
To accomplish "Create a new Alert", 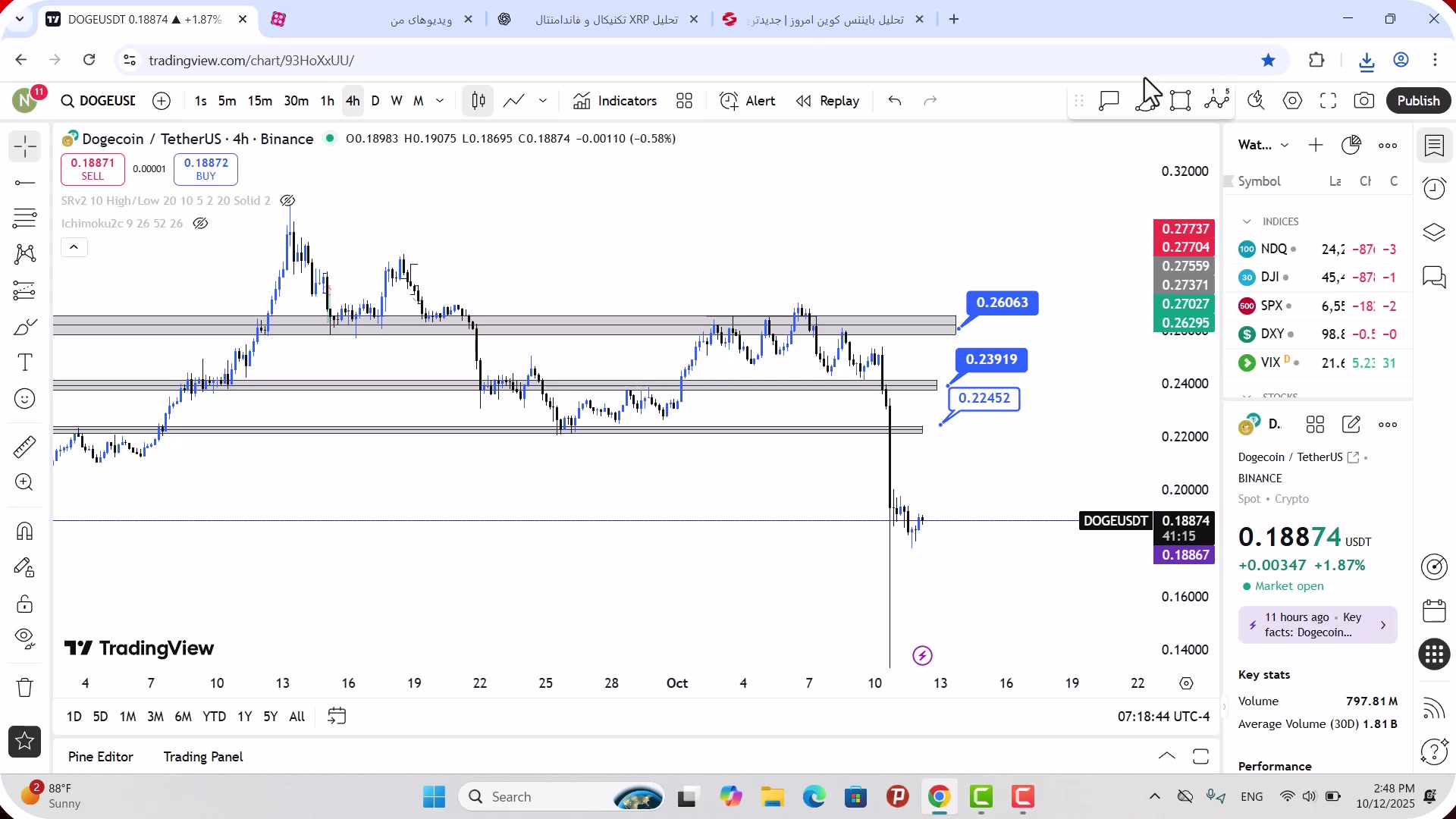I will click(747, 101).
